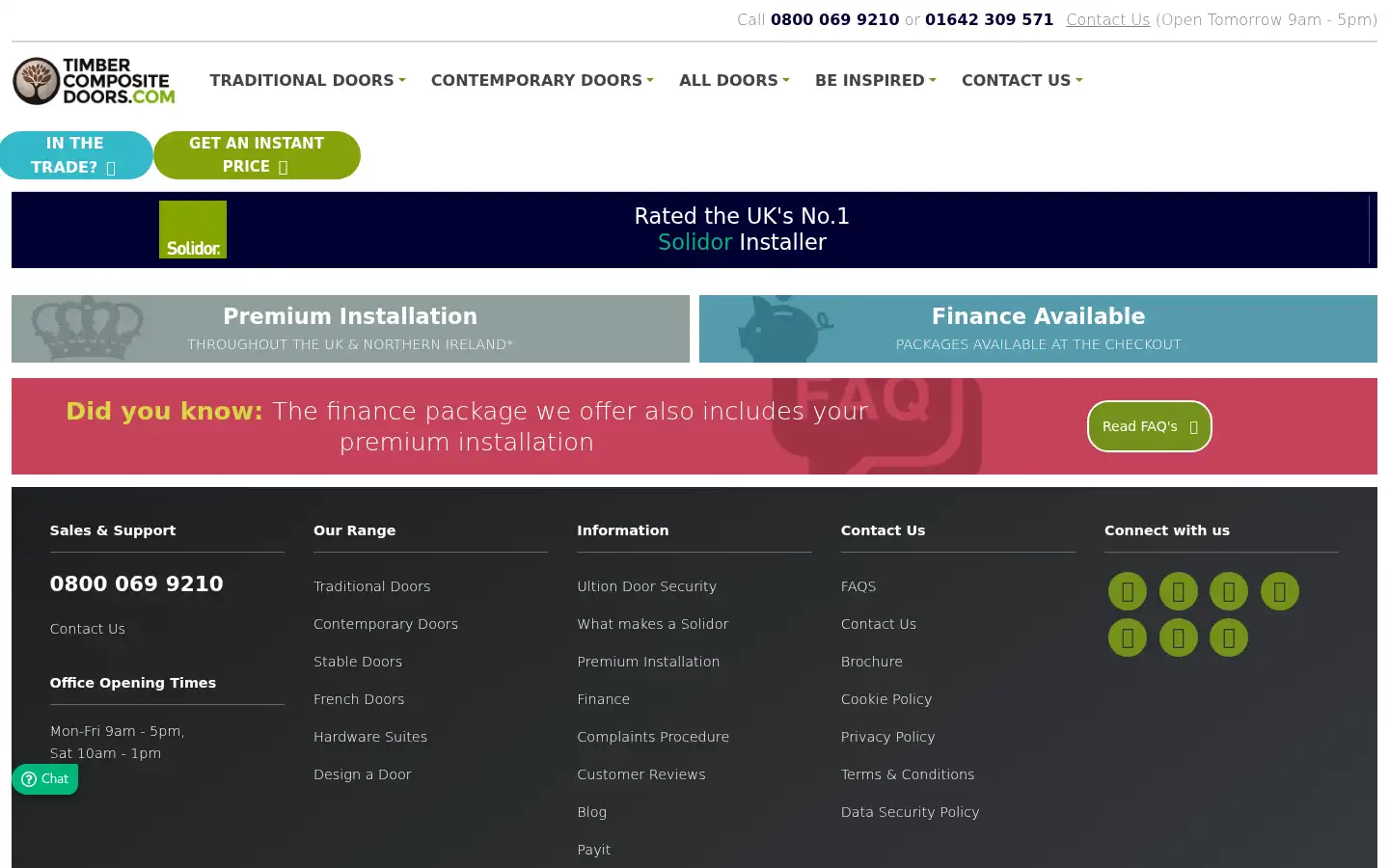This screenshot has height=868, width=1389.
Task: Open Blog footer link
Action: pyautogui.click(x=592, y=812)
